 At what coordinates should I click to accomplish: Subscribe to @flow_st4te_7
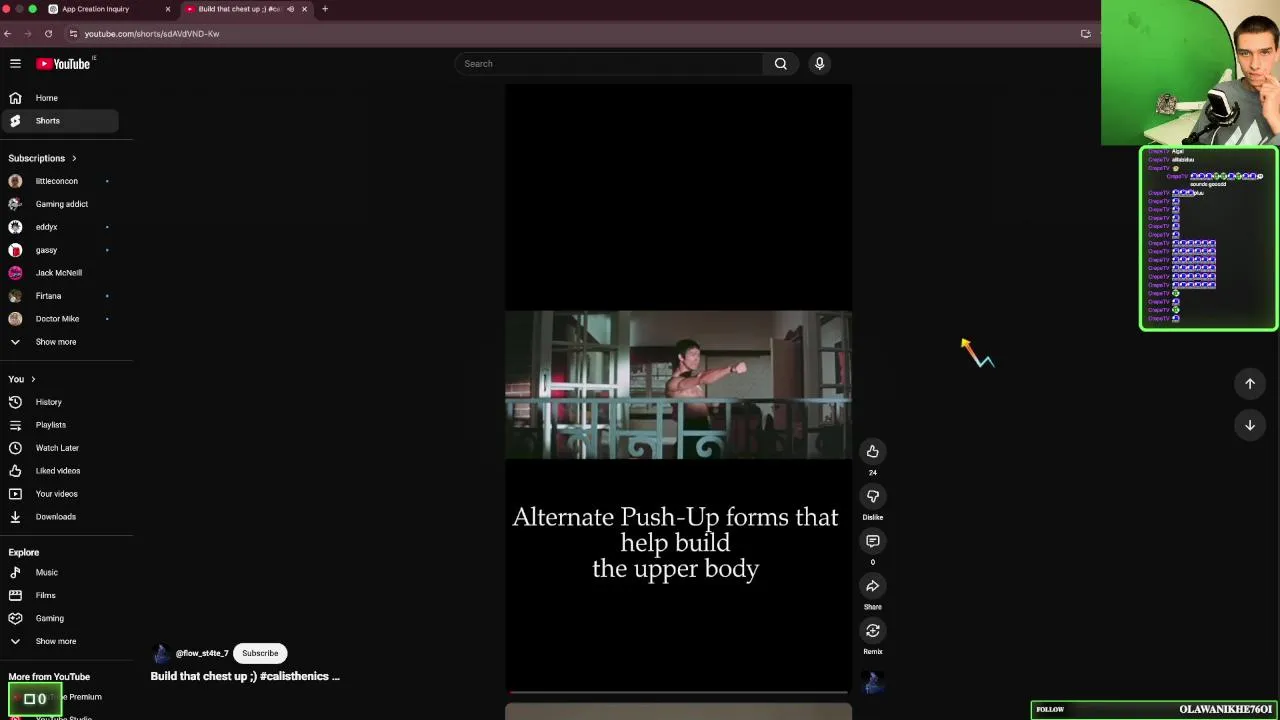260,653
